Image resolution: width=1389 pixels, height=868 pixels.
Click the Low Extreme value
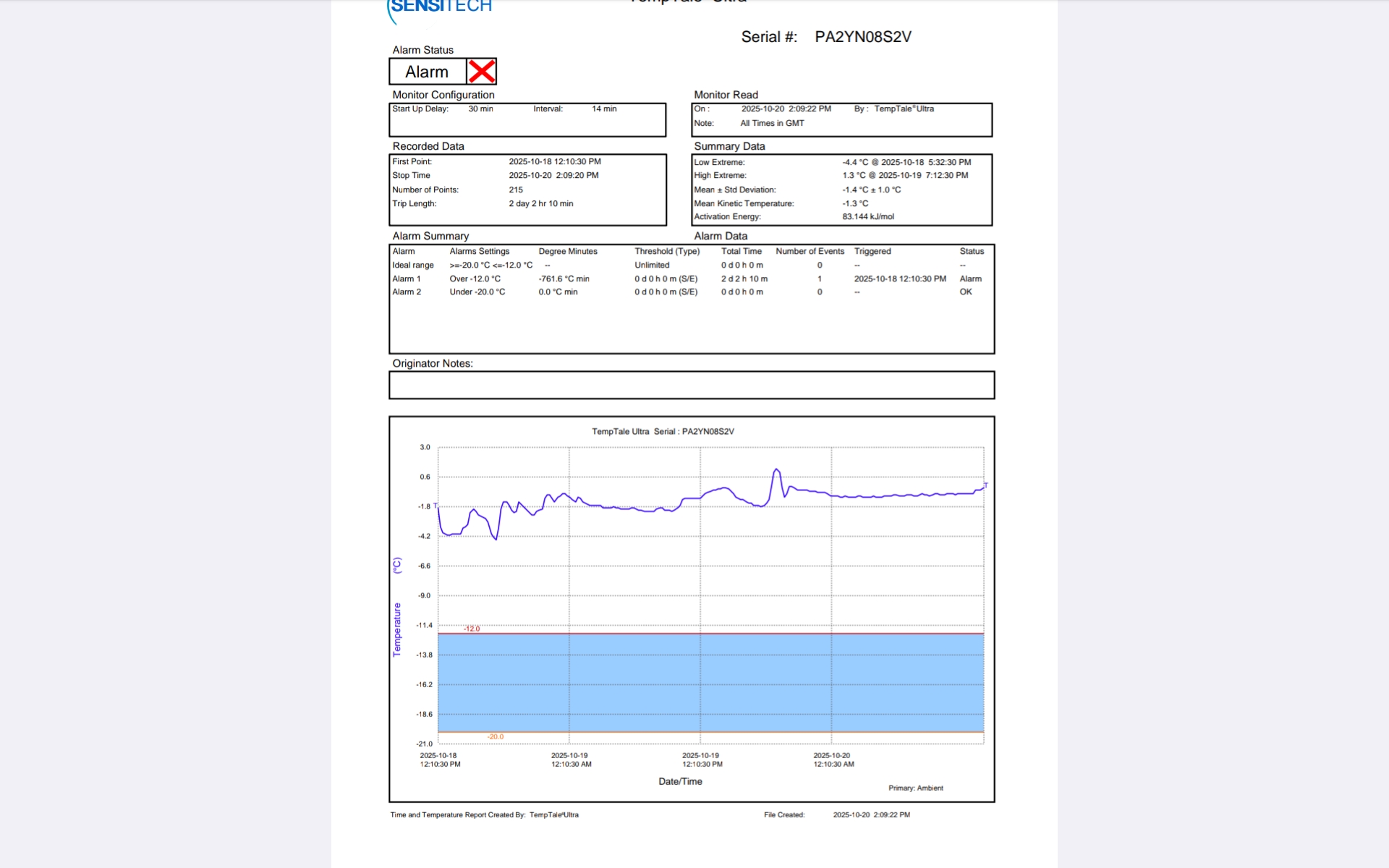click(906, 162)
